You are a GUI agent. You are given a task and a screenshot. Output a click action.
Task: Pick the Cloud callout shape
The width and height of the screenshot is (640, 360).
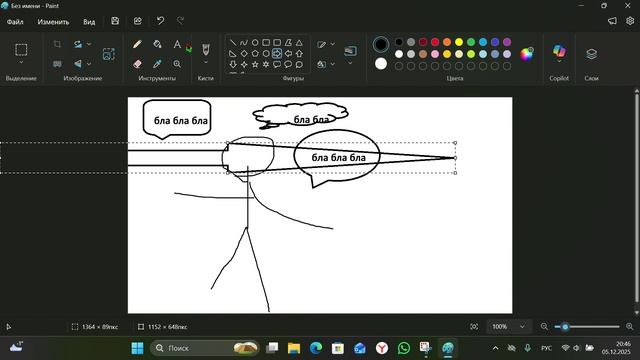tap(299, 64)
